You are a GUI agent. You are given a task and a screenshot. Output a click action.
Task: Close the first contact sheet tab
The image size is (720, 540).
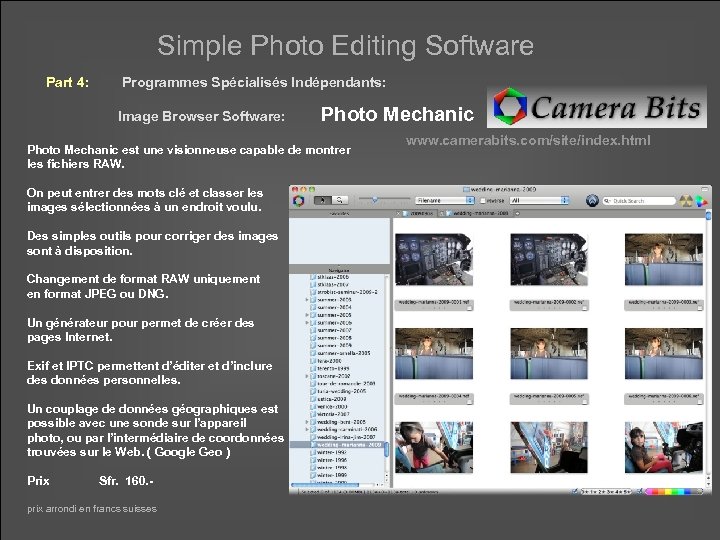pyautogui.click(x=399, y=214)
